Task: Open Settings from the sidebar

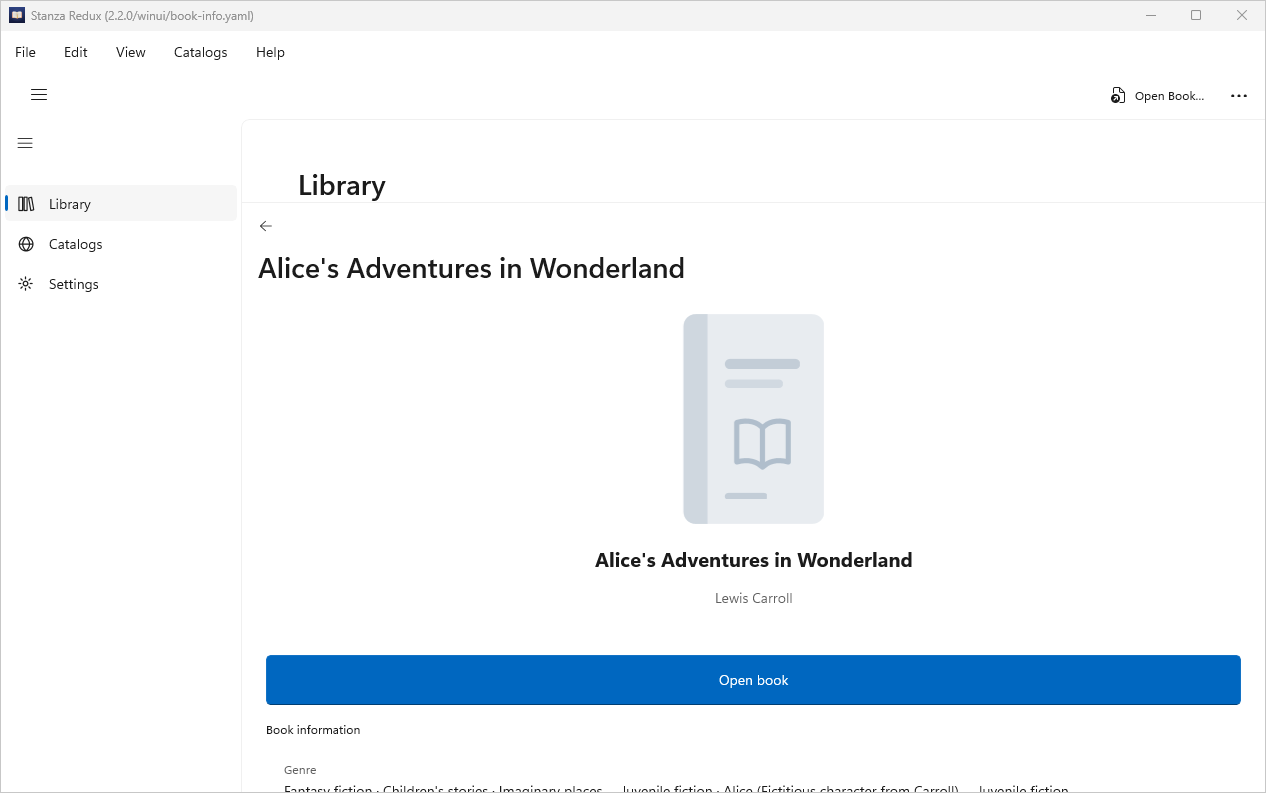Action: 121,284
